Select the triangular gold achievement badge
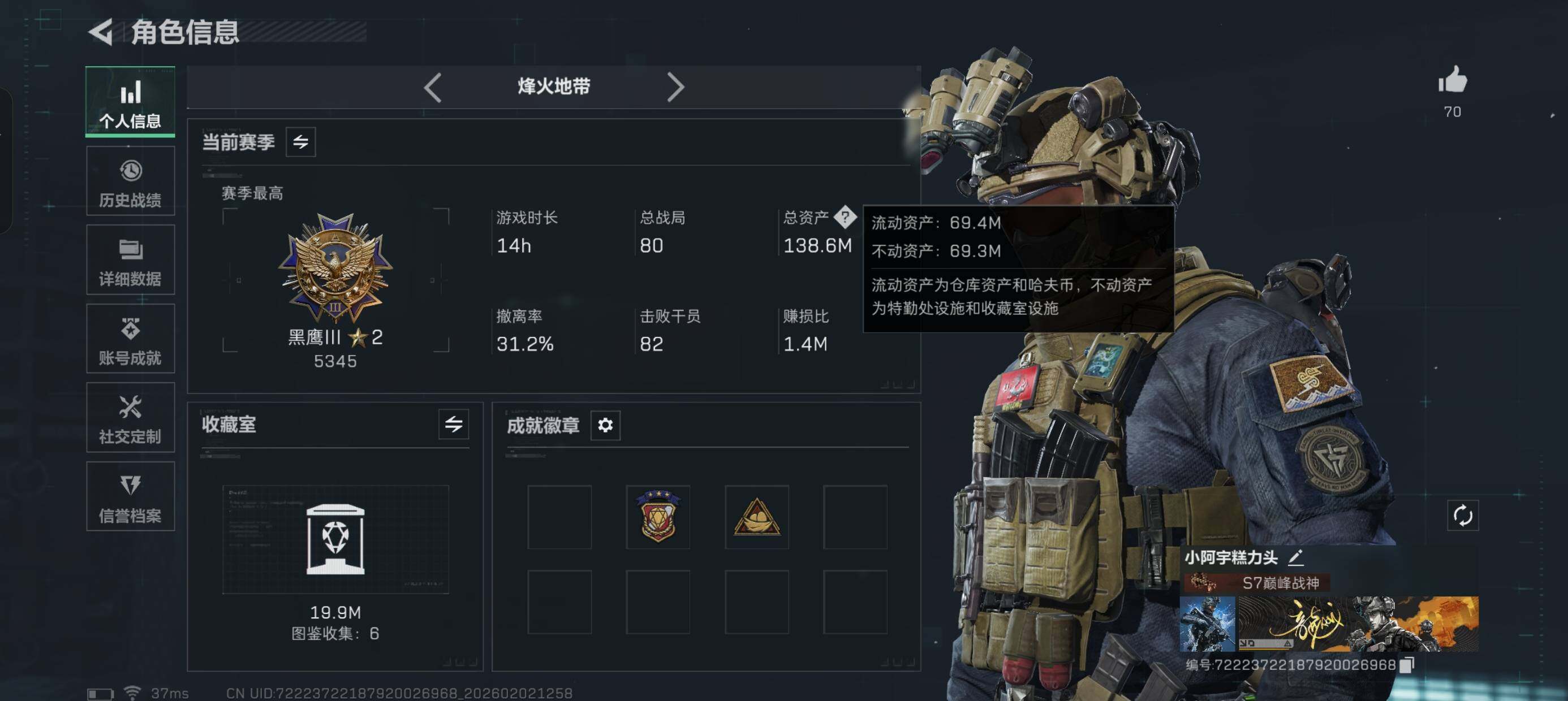Image resolution: width=1568 pixels, height=701 pixels. tap(757, 517)
